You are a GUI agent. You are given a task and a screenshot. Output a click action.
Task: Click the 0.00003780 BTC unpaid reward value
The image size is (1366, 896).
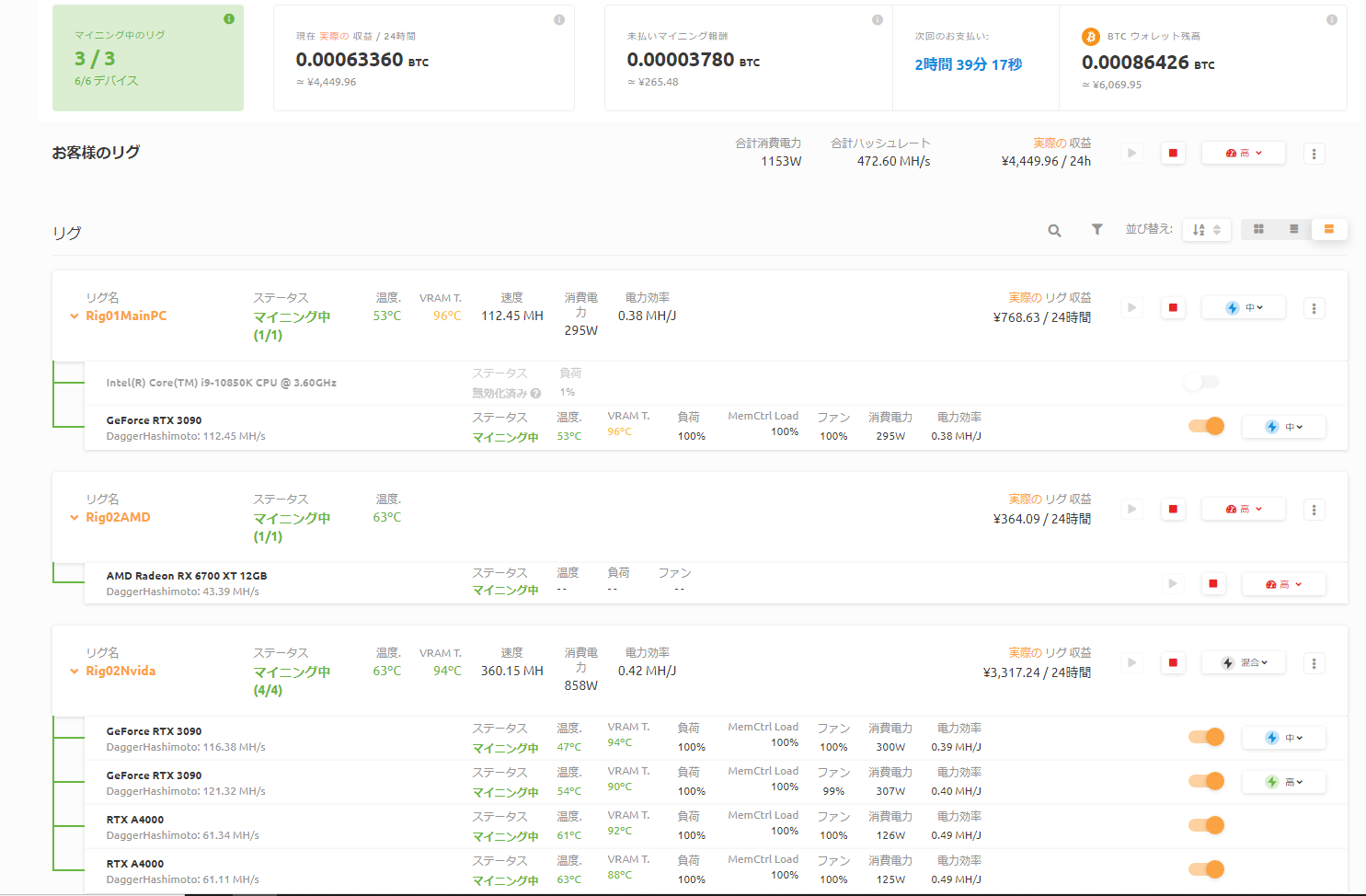[x=694, y=60]
